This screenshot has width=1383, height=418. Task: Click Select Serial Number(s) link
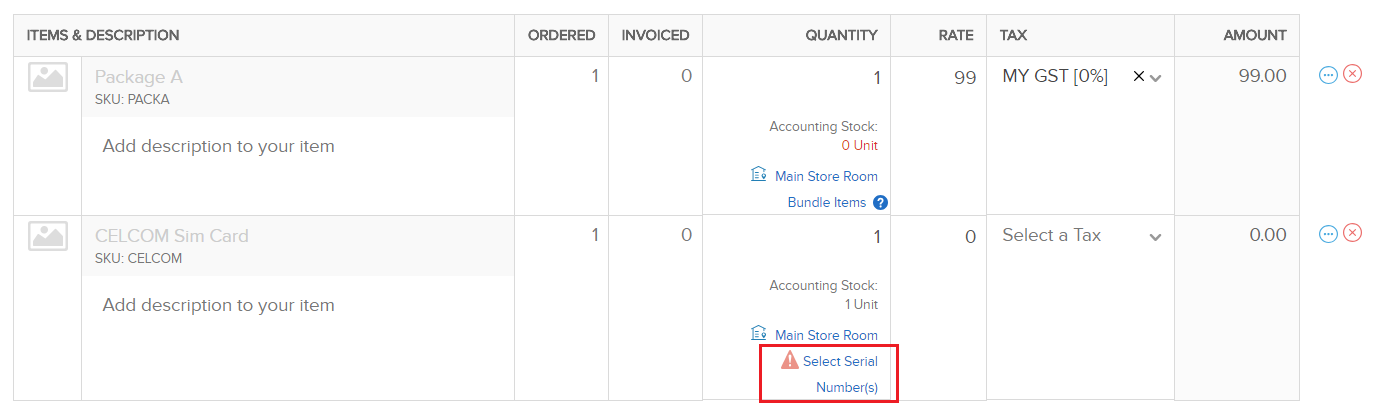coord(840,362)
